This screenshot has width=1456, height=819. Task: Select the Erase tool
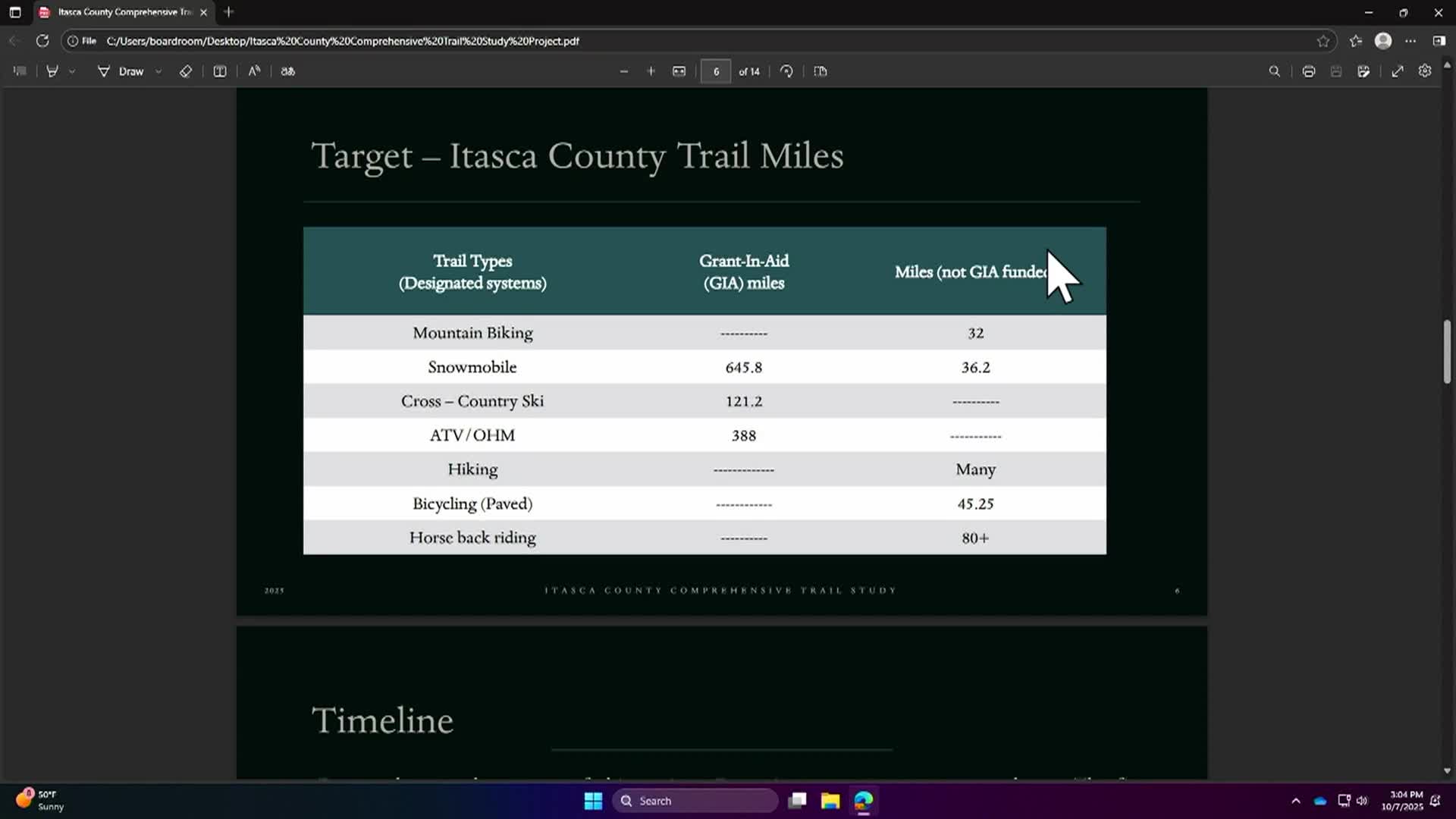[x=186, y=71]
